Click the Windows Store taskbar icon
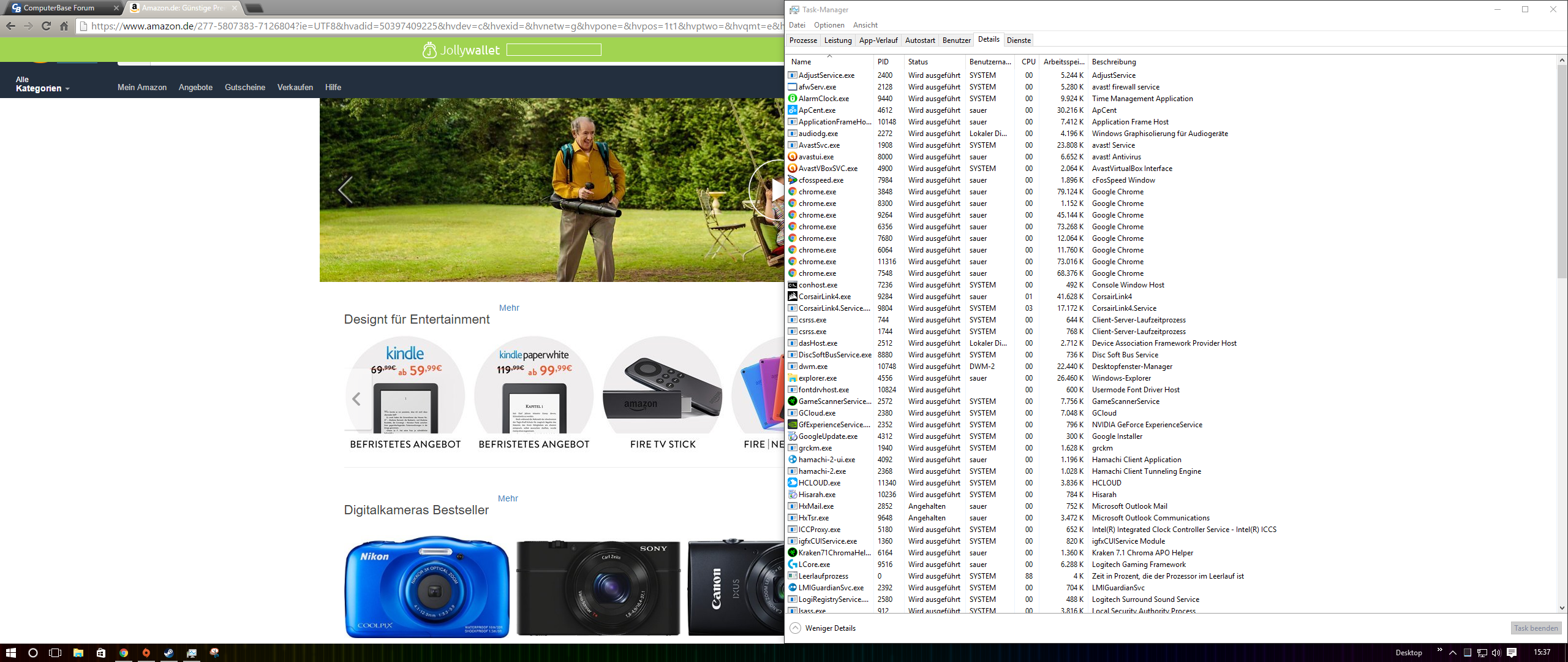Viewport: 1568px width, 662px height. tap(101, 653)
